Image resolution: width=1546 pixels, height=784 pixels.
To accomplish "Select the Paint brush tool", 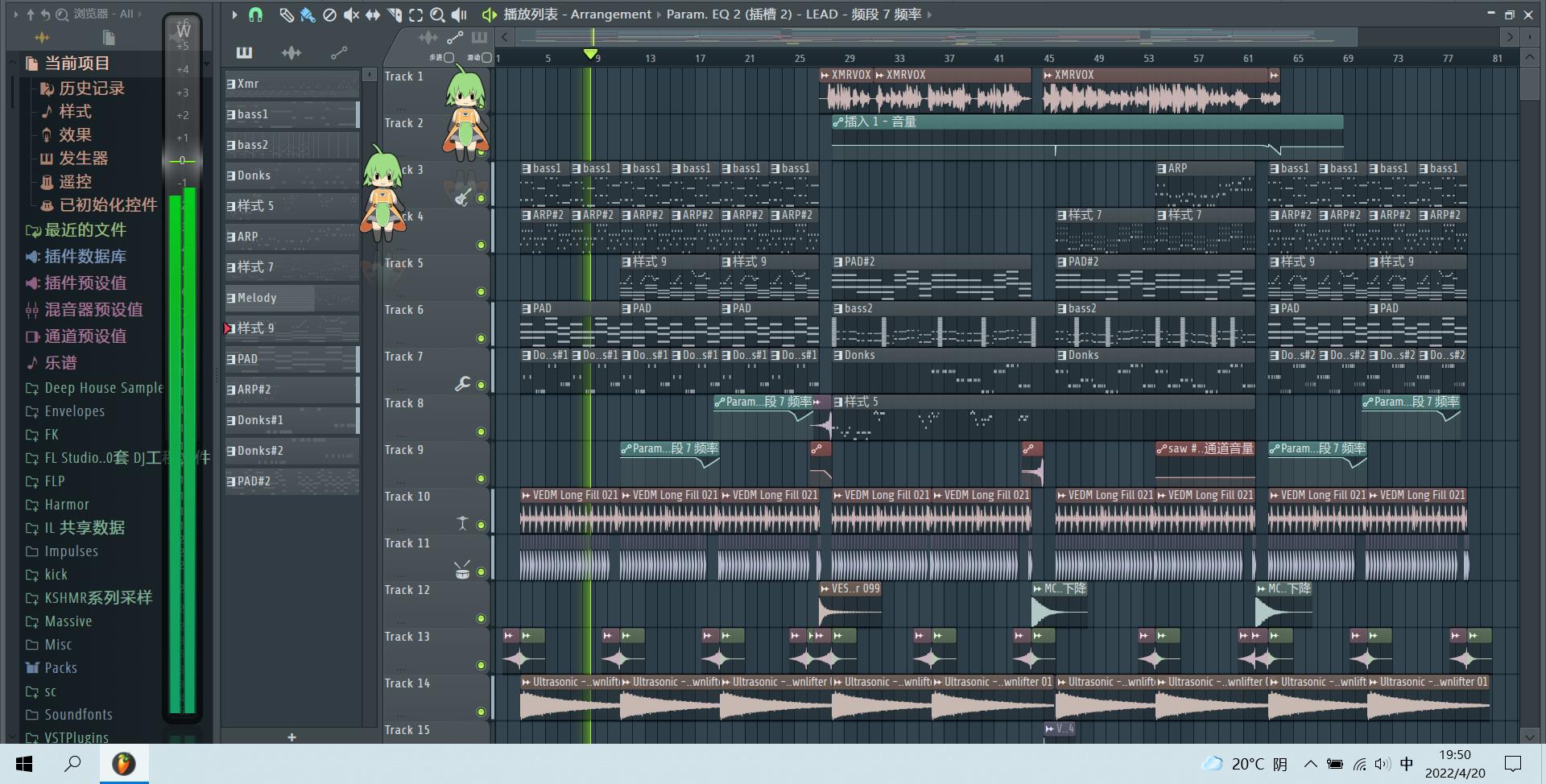I will pos(308,14).
